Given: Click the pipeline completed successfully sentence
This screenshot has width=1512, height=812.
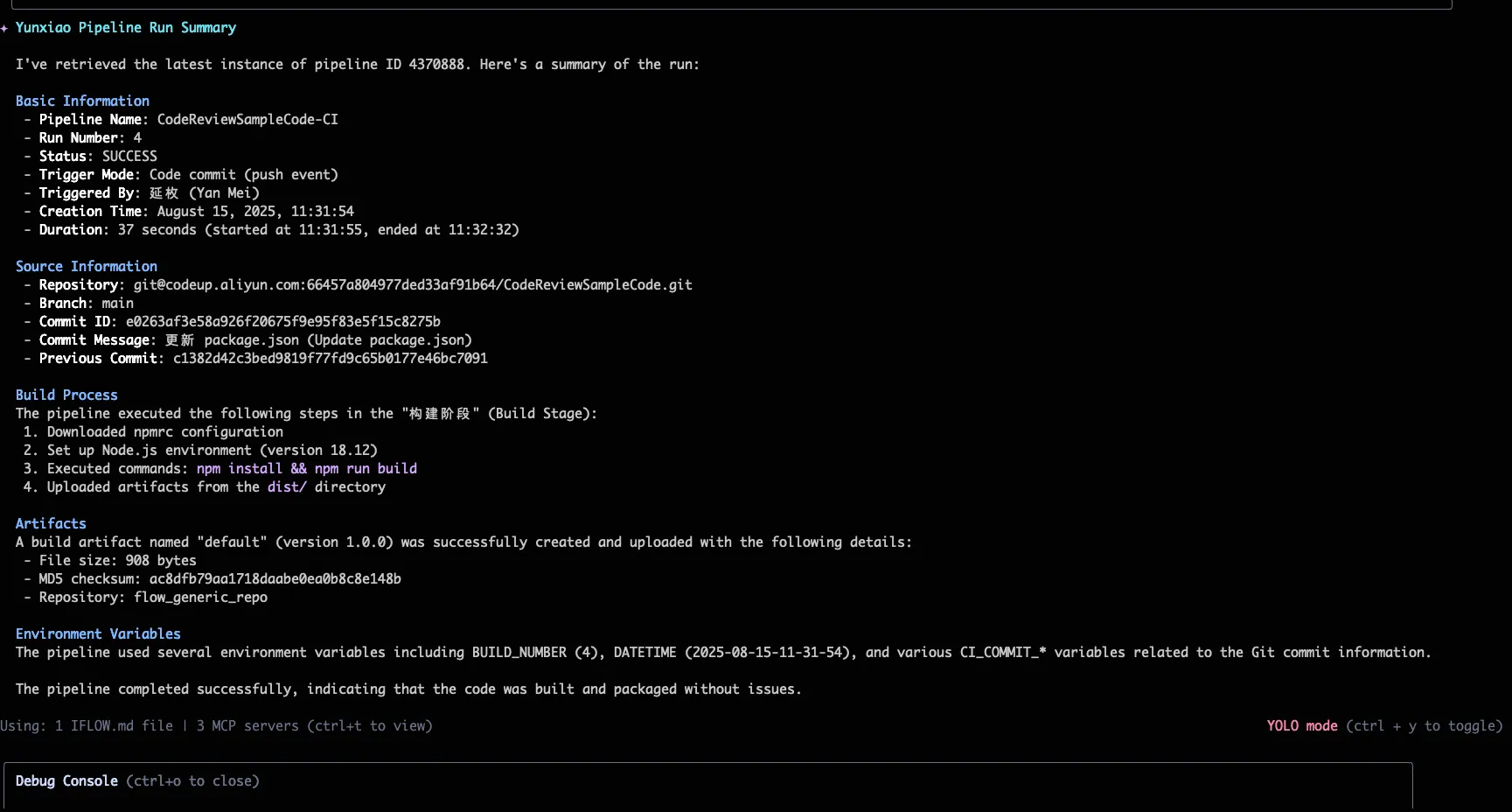Looking at the screenshot, I should click(x=408, y=689).
